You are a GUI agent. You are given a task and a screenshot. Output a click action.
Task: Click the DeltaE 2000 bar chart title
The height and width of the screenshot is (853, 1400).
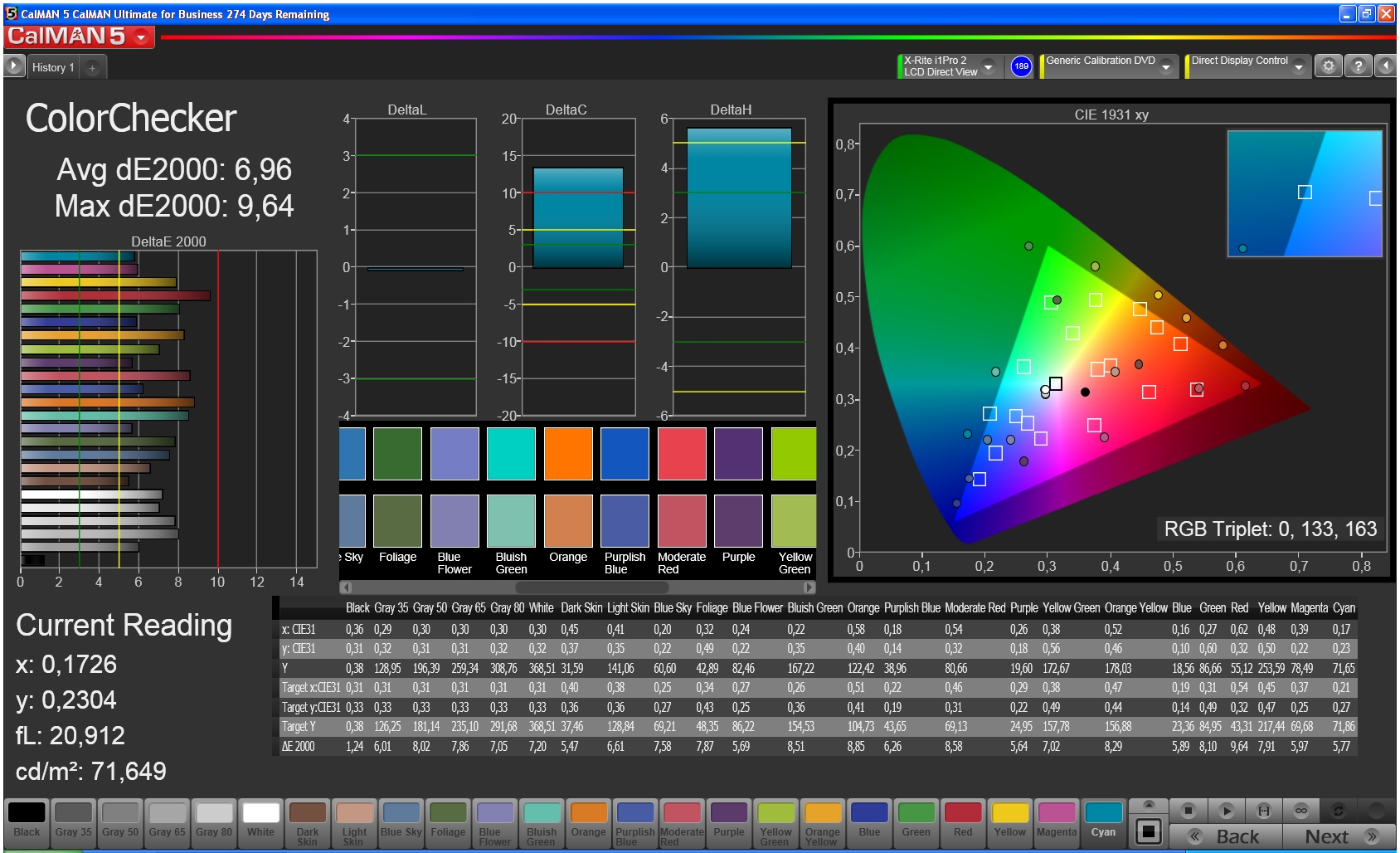point(168,241)
